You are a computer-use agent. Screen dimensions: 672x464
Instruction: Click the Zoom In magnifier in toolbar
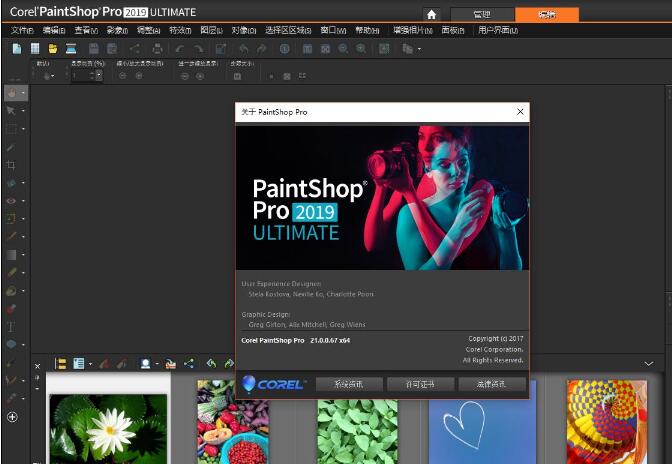361,49
